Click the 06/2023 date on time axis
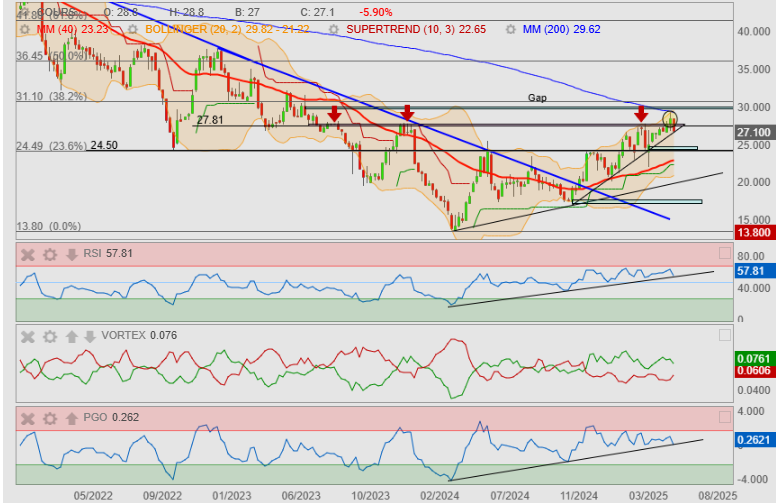776x503 pixels. point(301,496)
